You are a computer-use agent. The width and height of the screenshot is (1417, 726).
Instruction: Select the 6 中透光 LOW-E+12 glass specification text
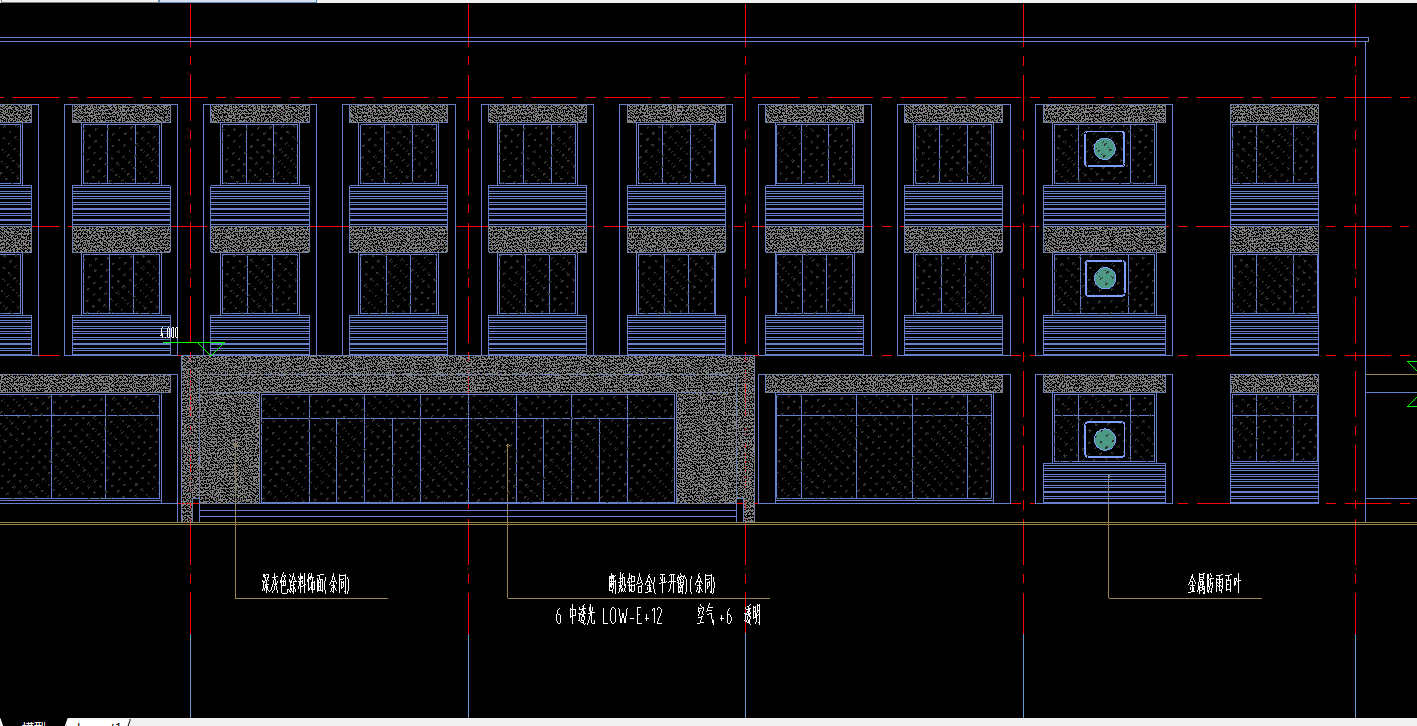tap(609, 617)
